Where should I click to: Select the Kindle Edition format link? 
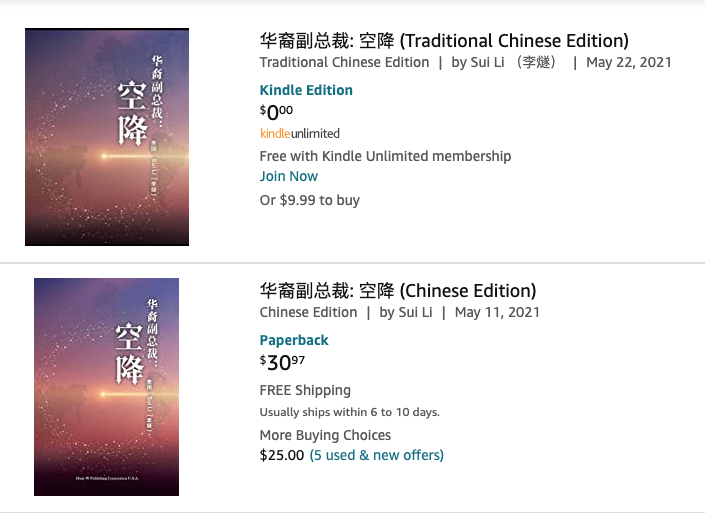[306, 90]
